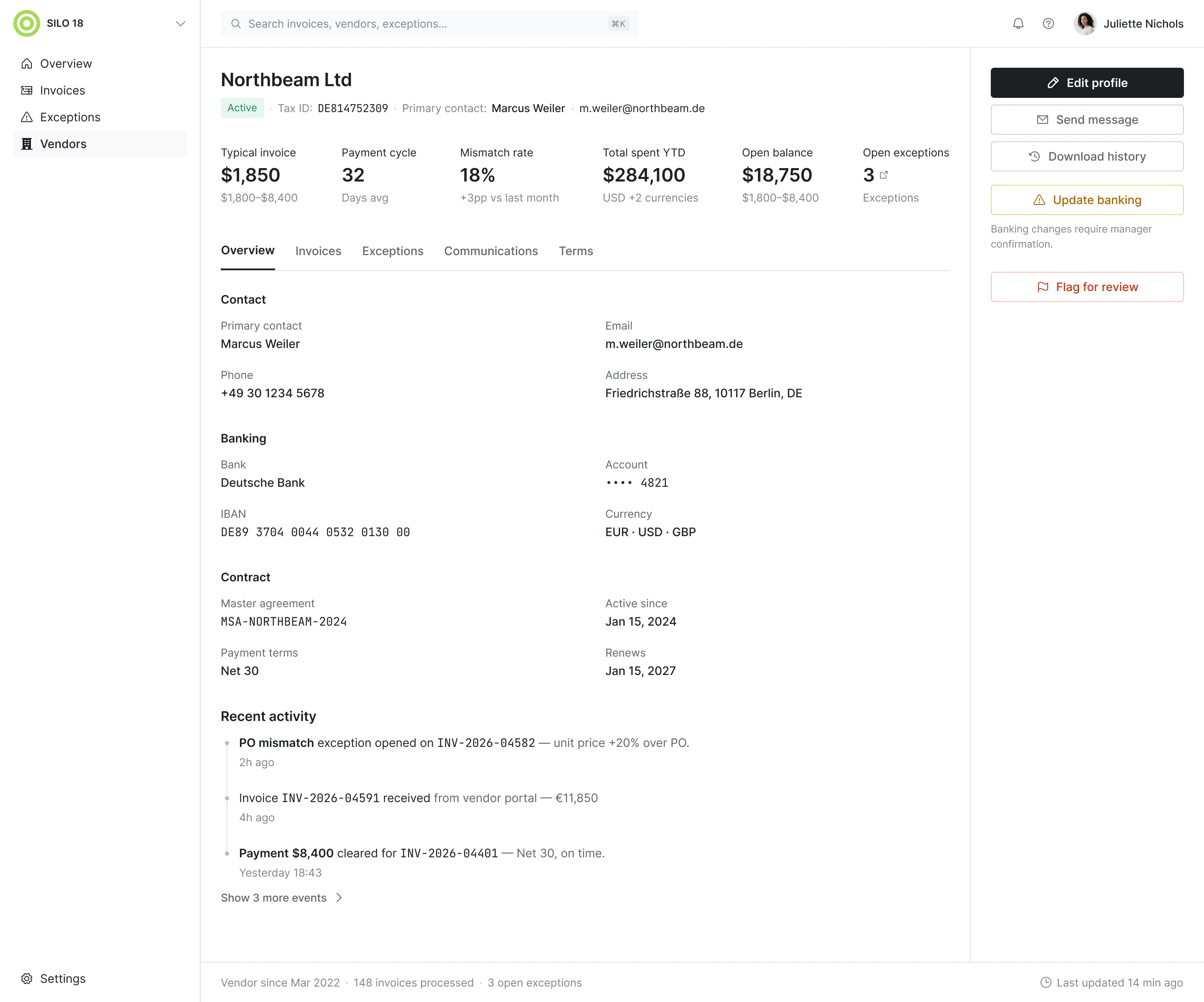Viewport: 1204px width, 1002px height.
Task: Click masked account number 4821
Action: (x=637, y=483)
